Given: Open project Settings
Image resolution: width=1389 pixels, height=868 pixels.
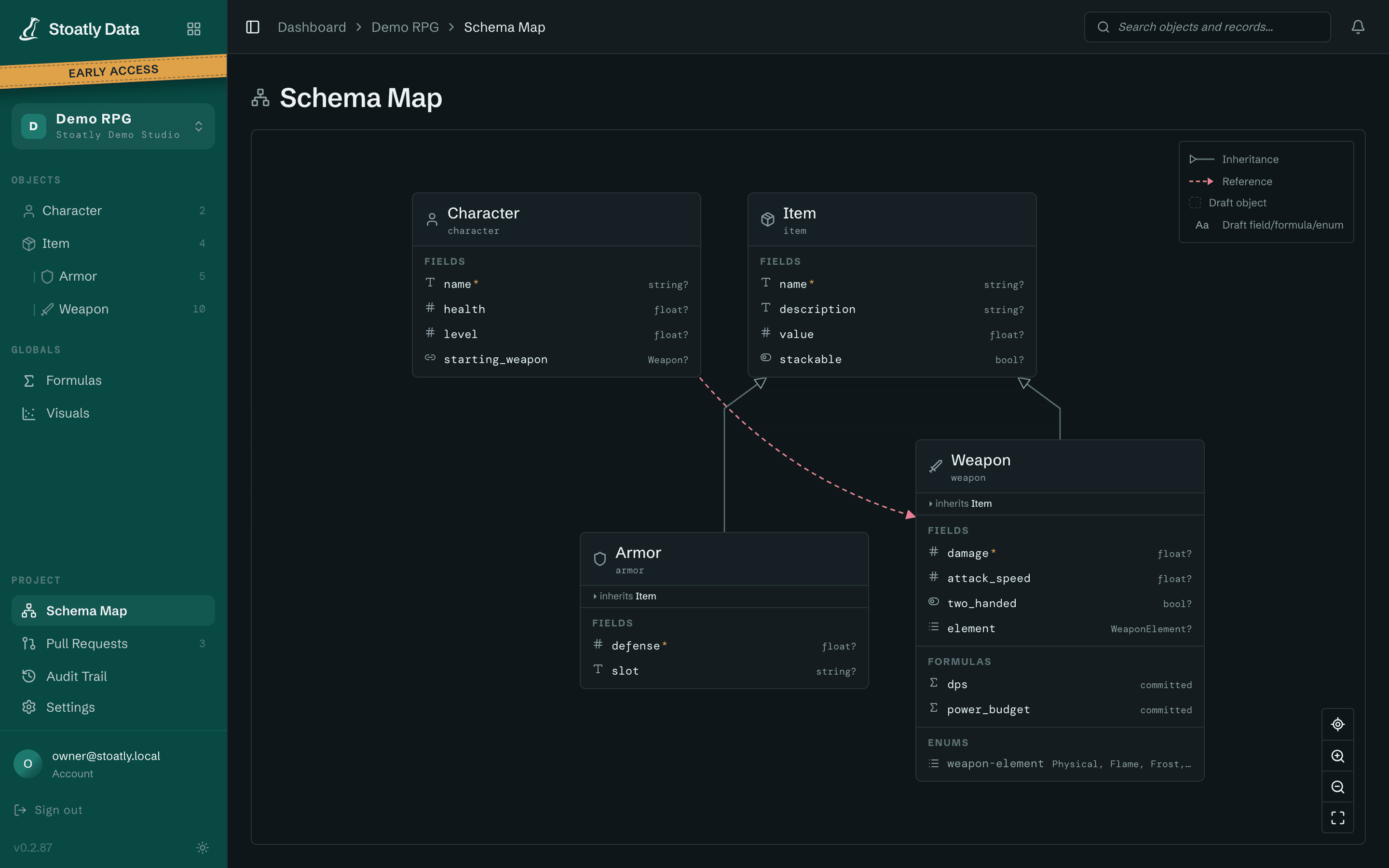Looking at the screenshot, I should [x=113, y=707].
